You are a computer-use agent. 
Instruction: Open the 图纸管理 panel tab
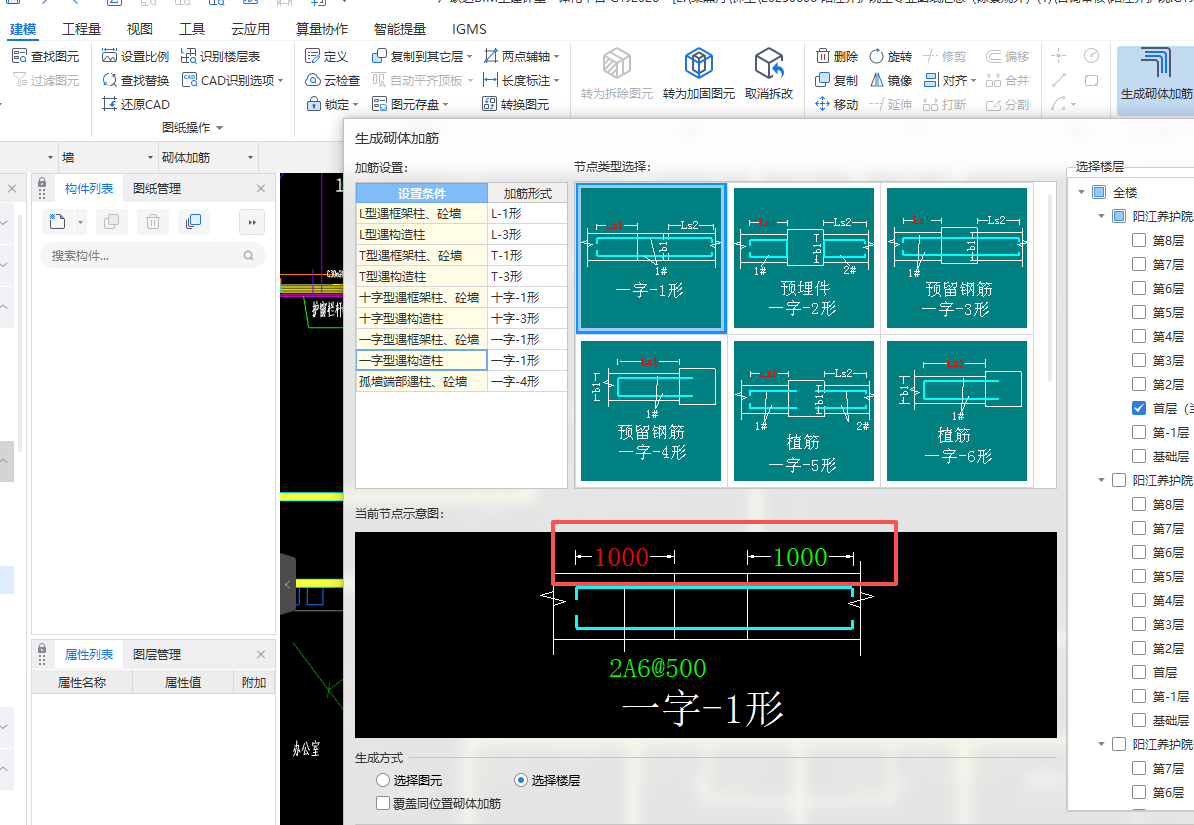coord(157,188)
